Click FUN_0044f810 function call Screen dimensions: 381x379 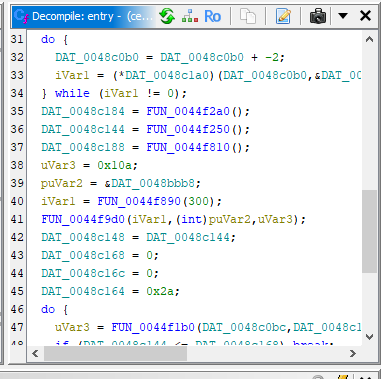[x=188, y=147]
